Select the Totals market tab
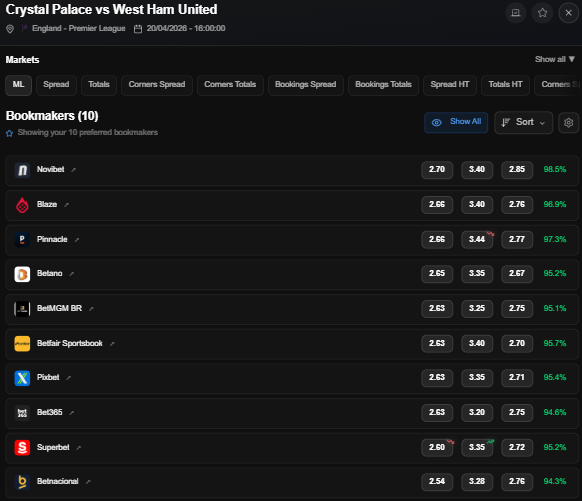 (x=99, y=85)
